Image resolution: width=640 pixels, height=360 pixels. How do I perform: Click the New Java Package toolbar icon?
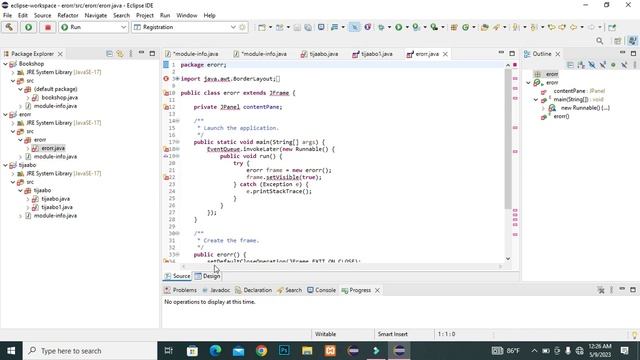(454, 27)
